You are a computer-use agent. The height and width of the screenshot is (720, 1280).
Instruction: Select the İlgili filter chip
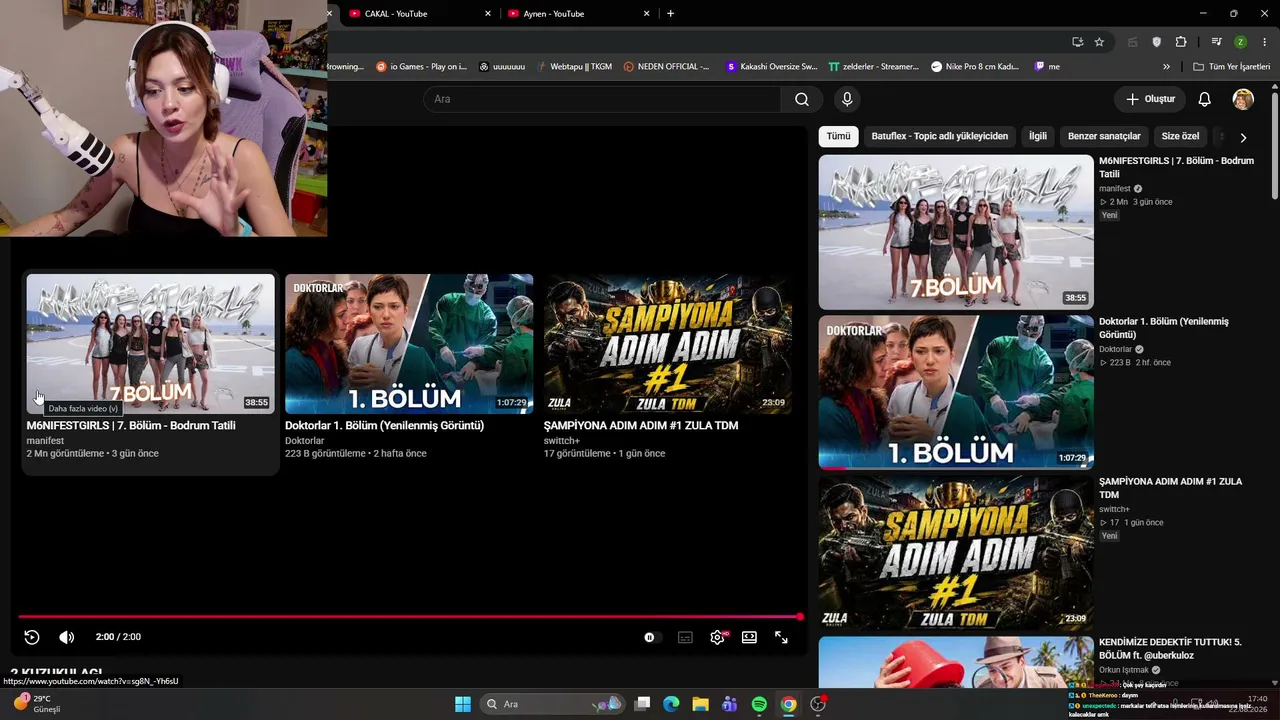(x=1038, y=136)
